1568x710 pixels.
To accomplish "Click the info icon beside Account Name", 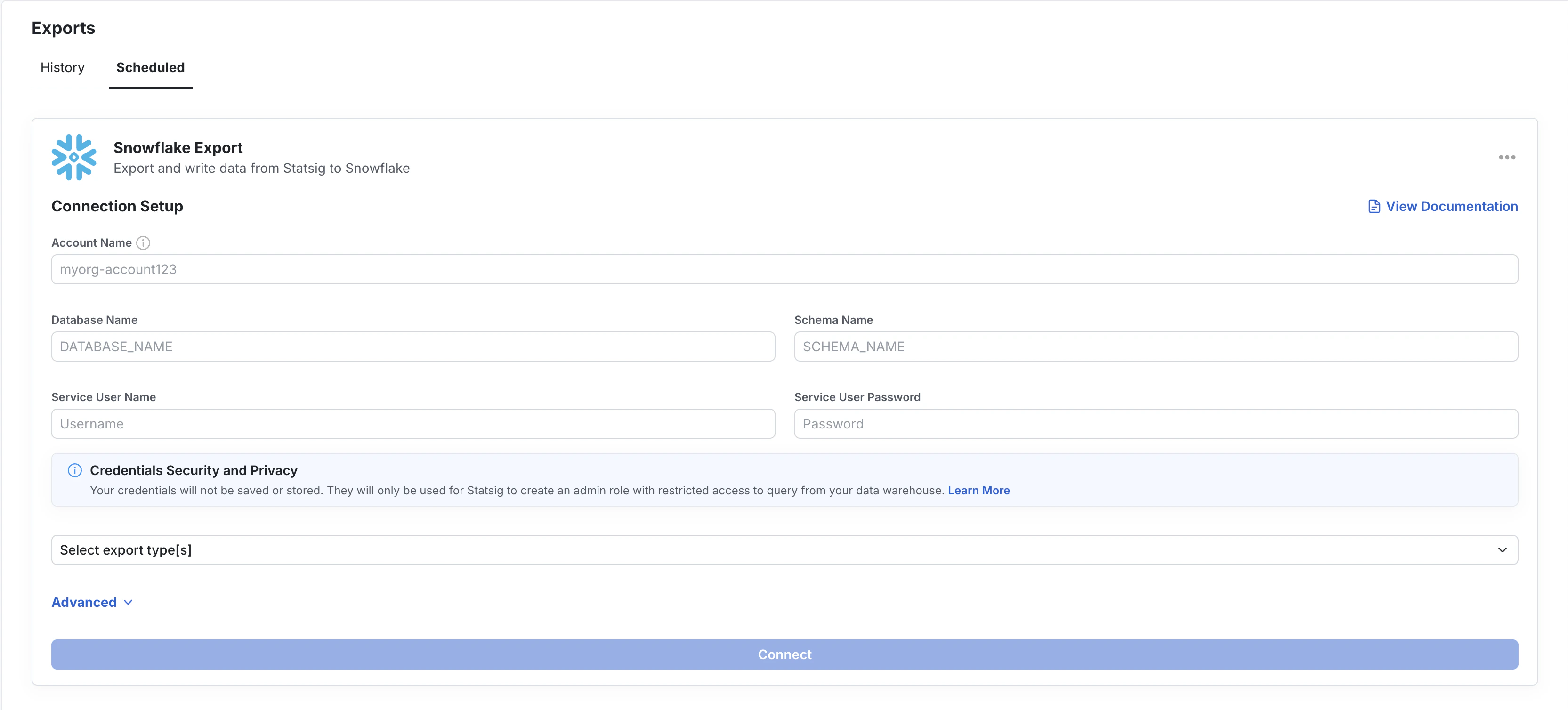I will tap(144, 243).
